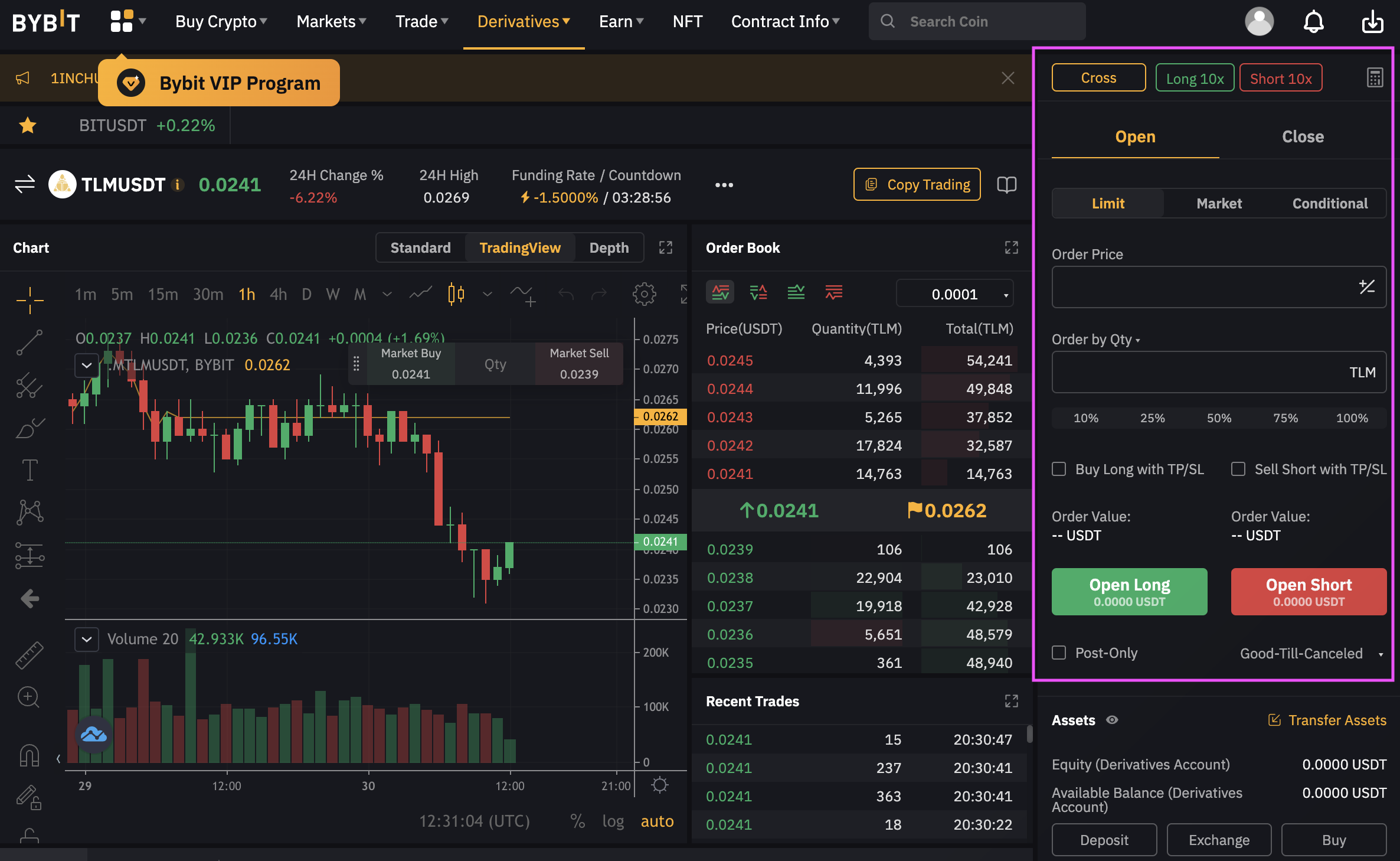Image resolution: width=1400 pixels, height=861 pixels.
Task: Change Cross margin mode
Action: tap(1098, 77)
